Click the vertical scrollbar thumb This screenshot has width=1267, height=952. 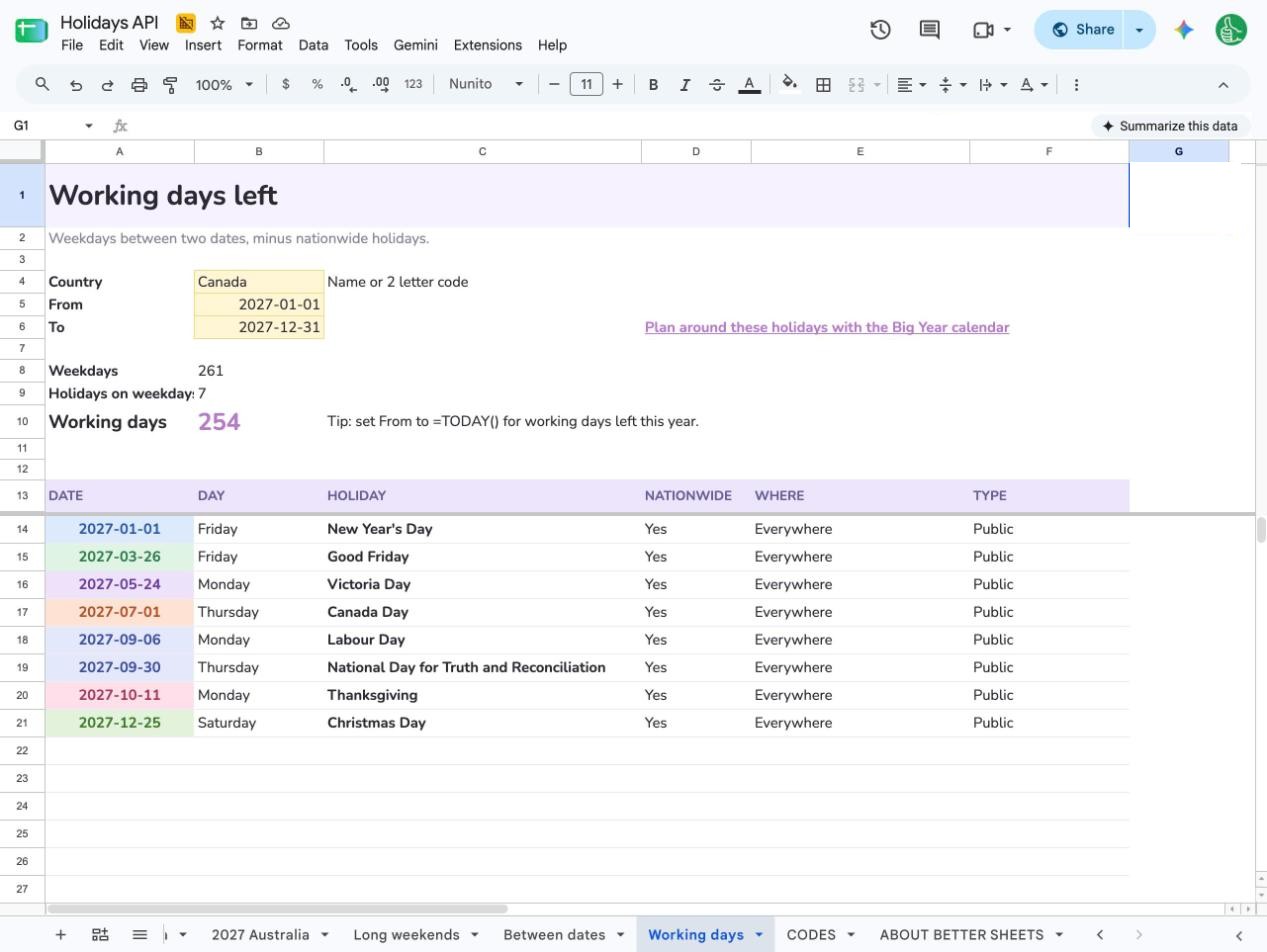tap(1261, 531)
